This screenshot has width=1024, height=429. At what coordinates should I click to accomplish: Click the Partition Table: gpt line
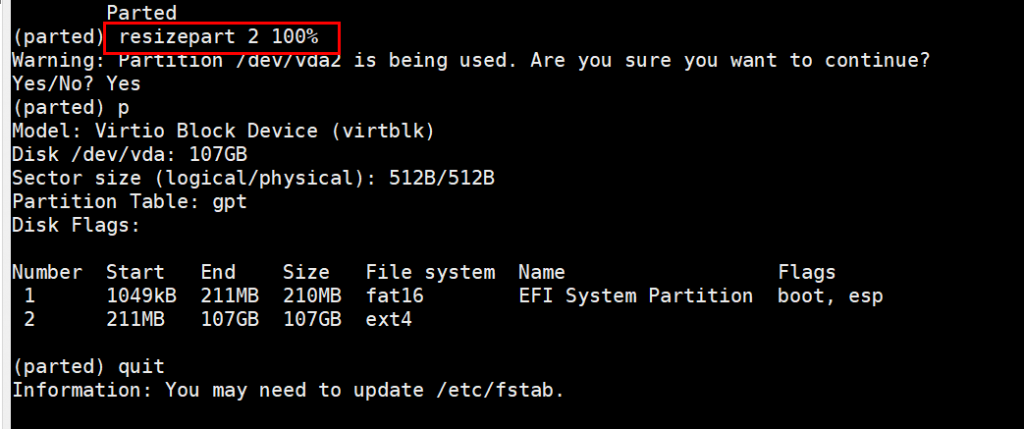click(129, 201)
